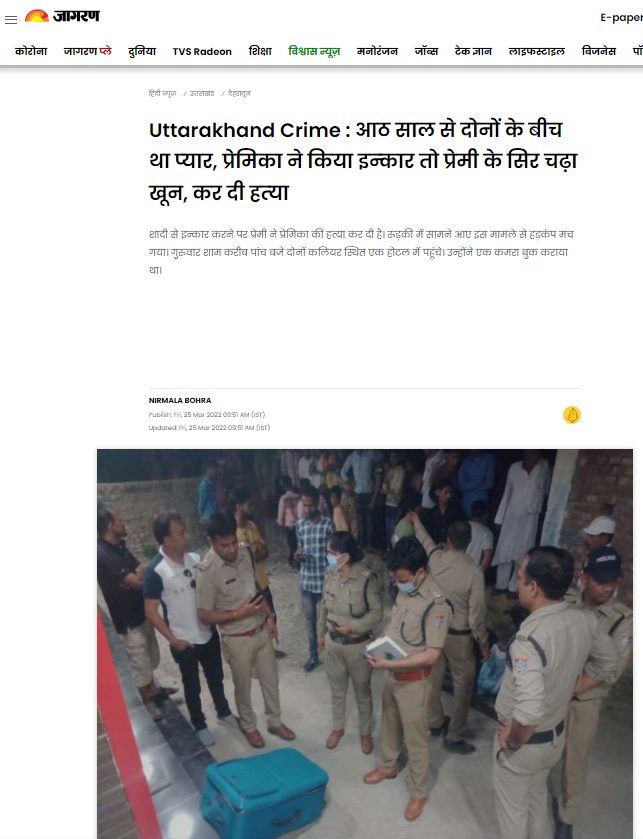Click the yellow notification bell icon
The width and height of the screenshot is (643, 839).
pyautogui.click(x=572, y=415)
